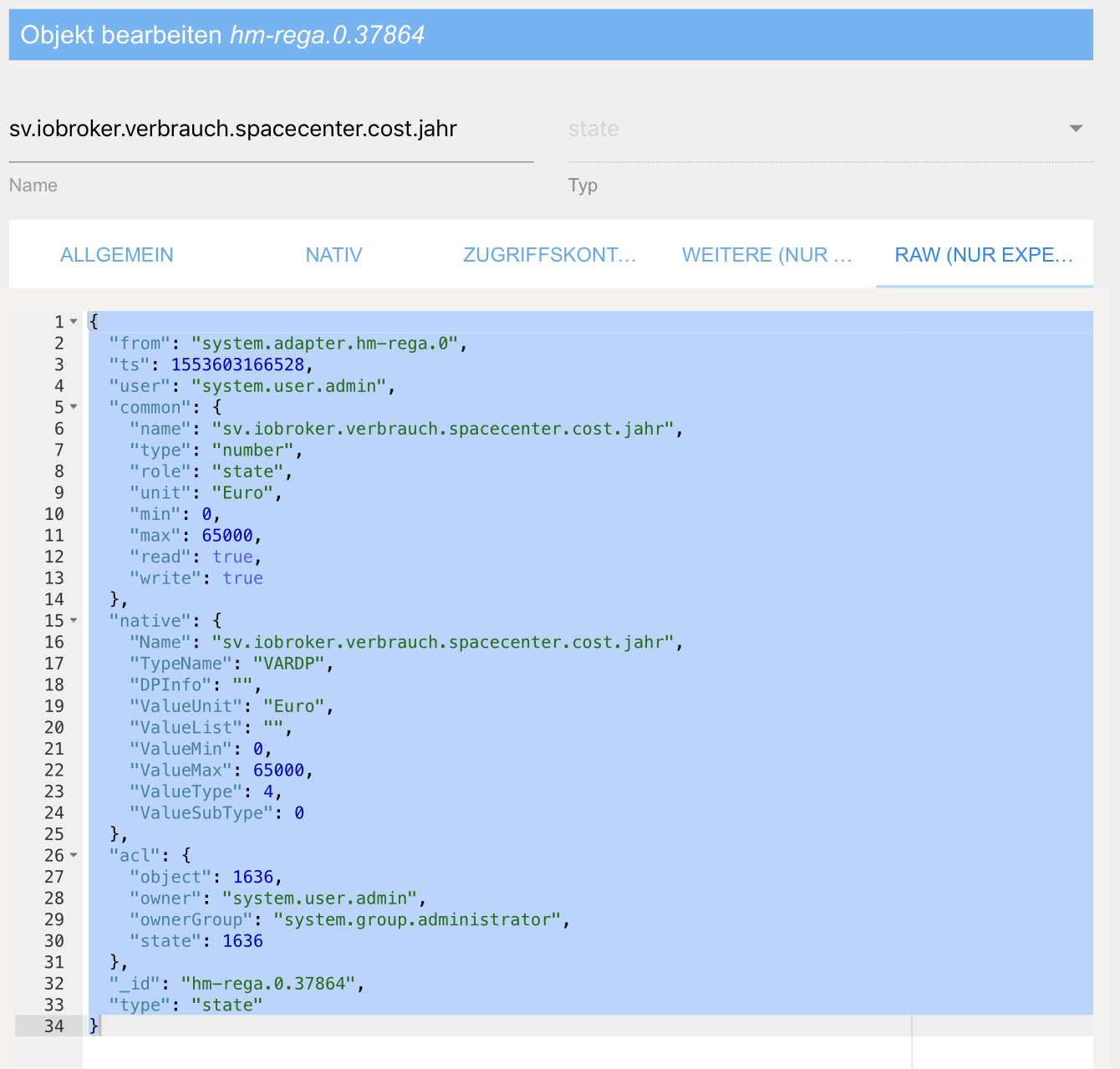1120x1069 pixels.
Task: Click the "ValueType" value 4
Action: pos(268,792)
